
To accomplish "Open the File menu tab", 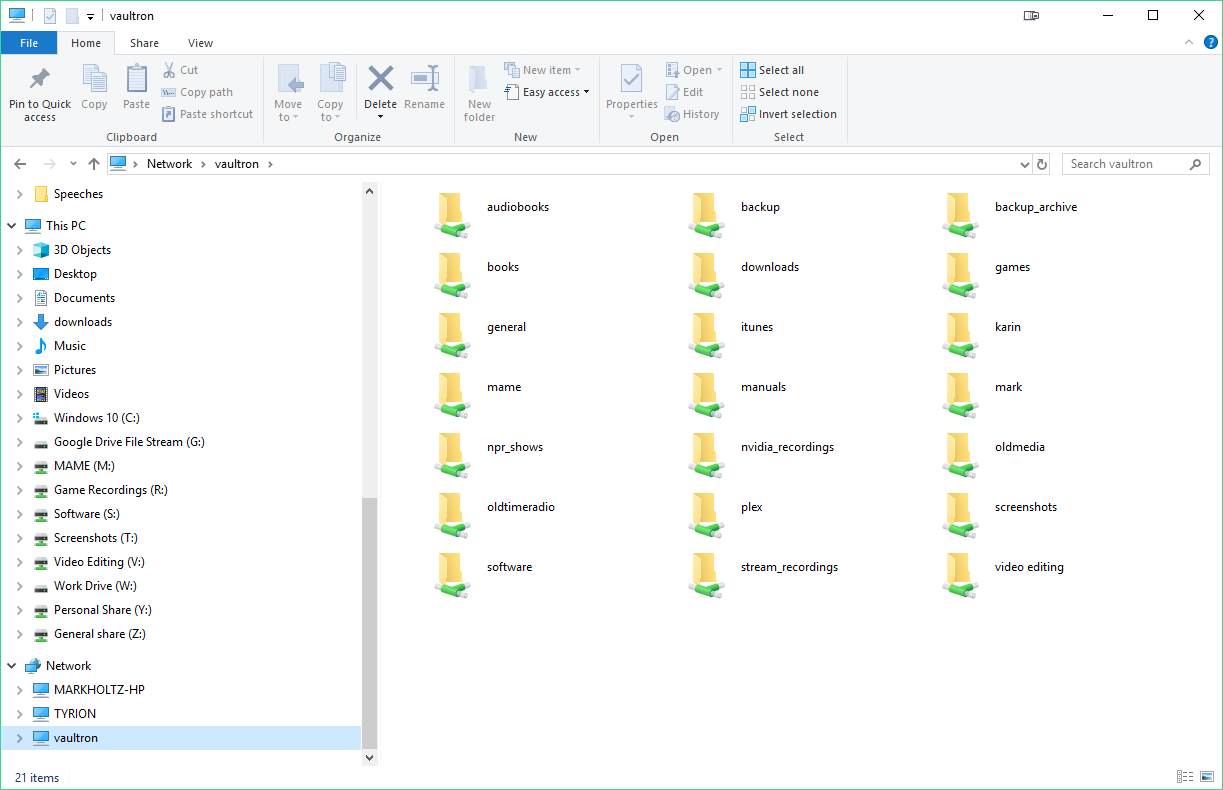I will (29, 43).
